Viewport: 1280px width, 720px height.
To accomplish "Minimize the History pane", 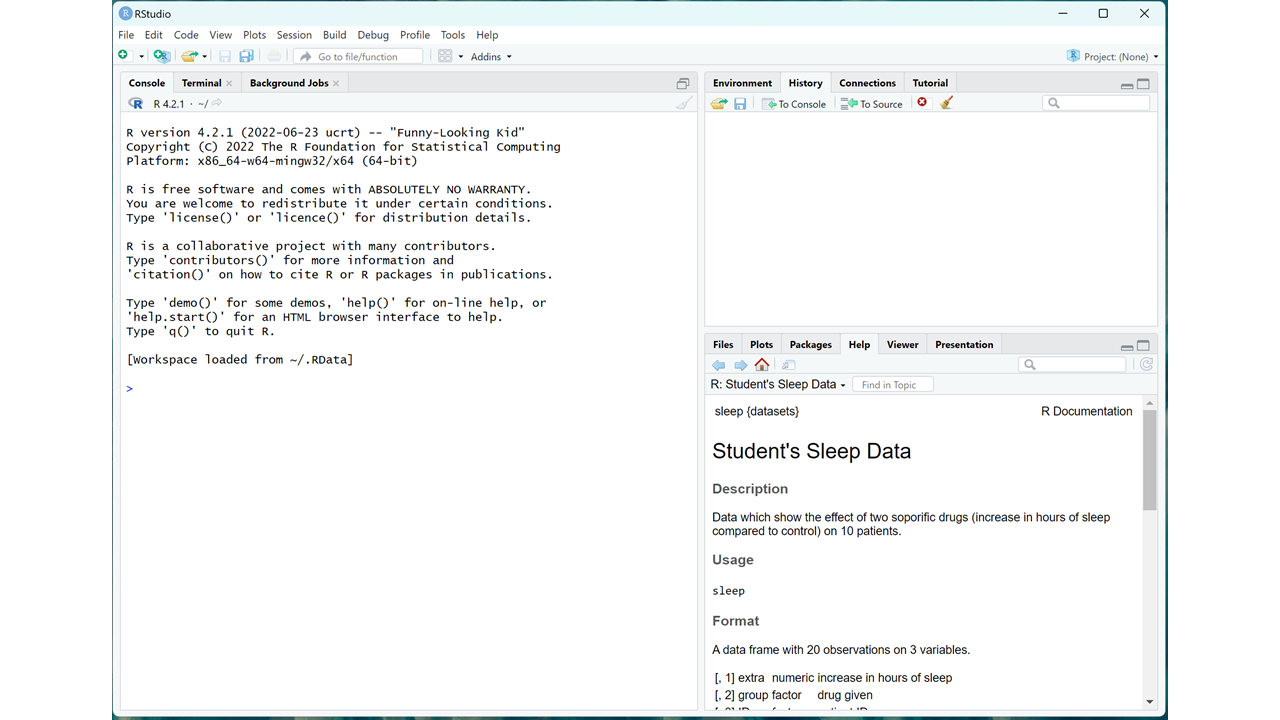I will (1127, 85).
